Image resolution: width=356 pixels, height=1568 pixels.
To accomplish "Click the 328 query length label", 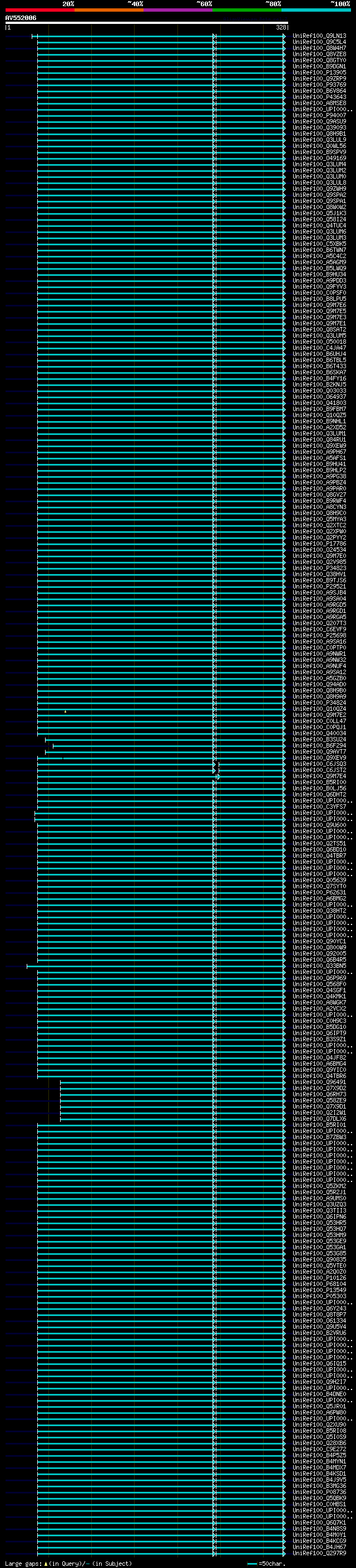I will [281, 27].
